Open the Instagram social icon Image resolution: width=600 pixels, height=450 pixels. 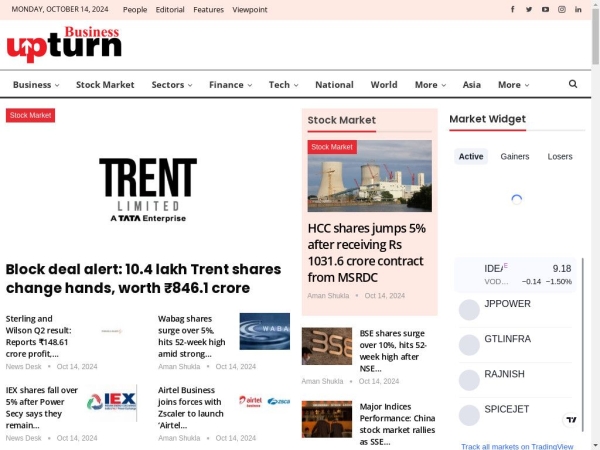click(x=562, y=10)
